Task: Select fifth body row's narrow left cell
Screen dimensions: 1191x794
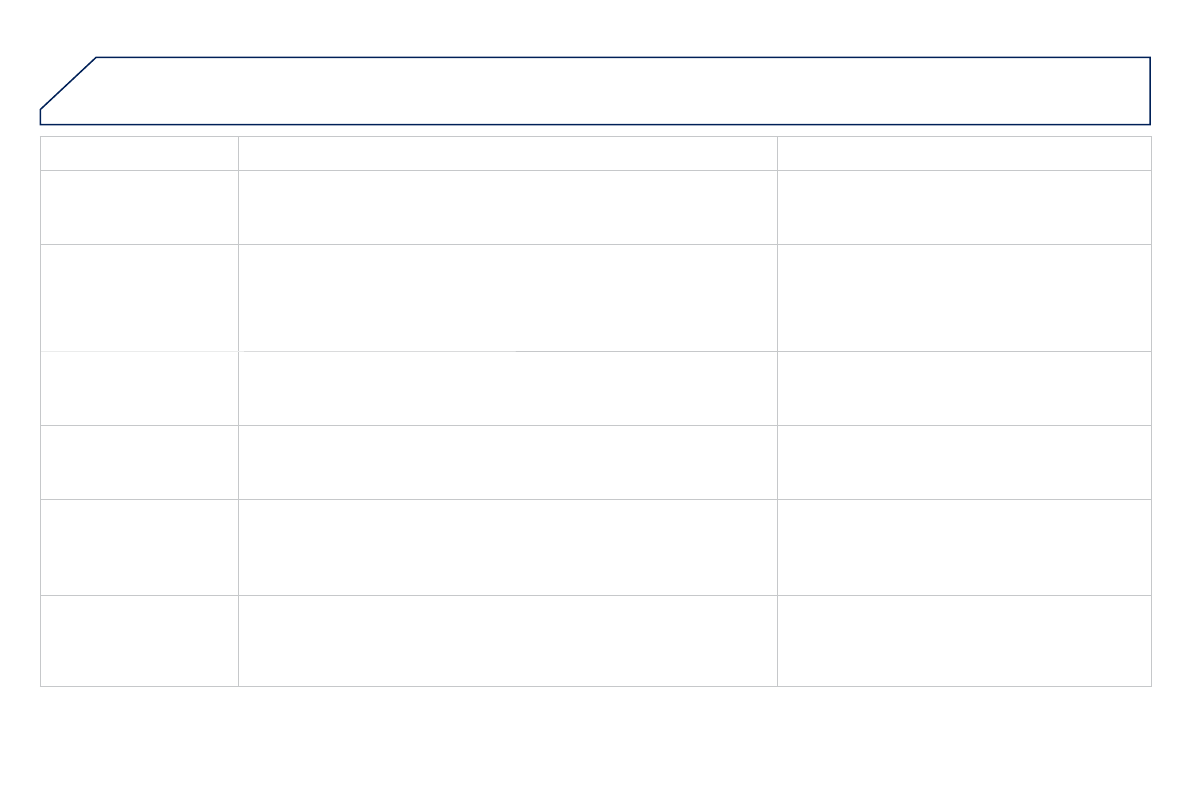Action: point(139,547)
